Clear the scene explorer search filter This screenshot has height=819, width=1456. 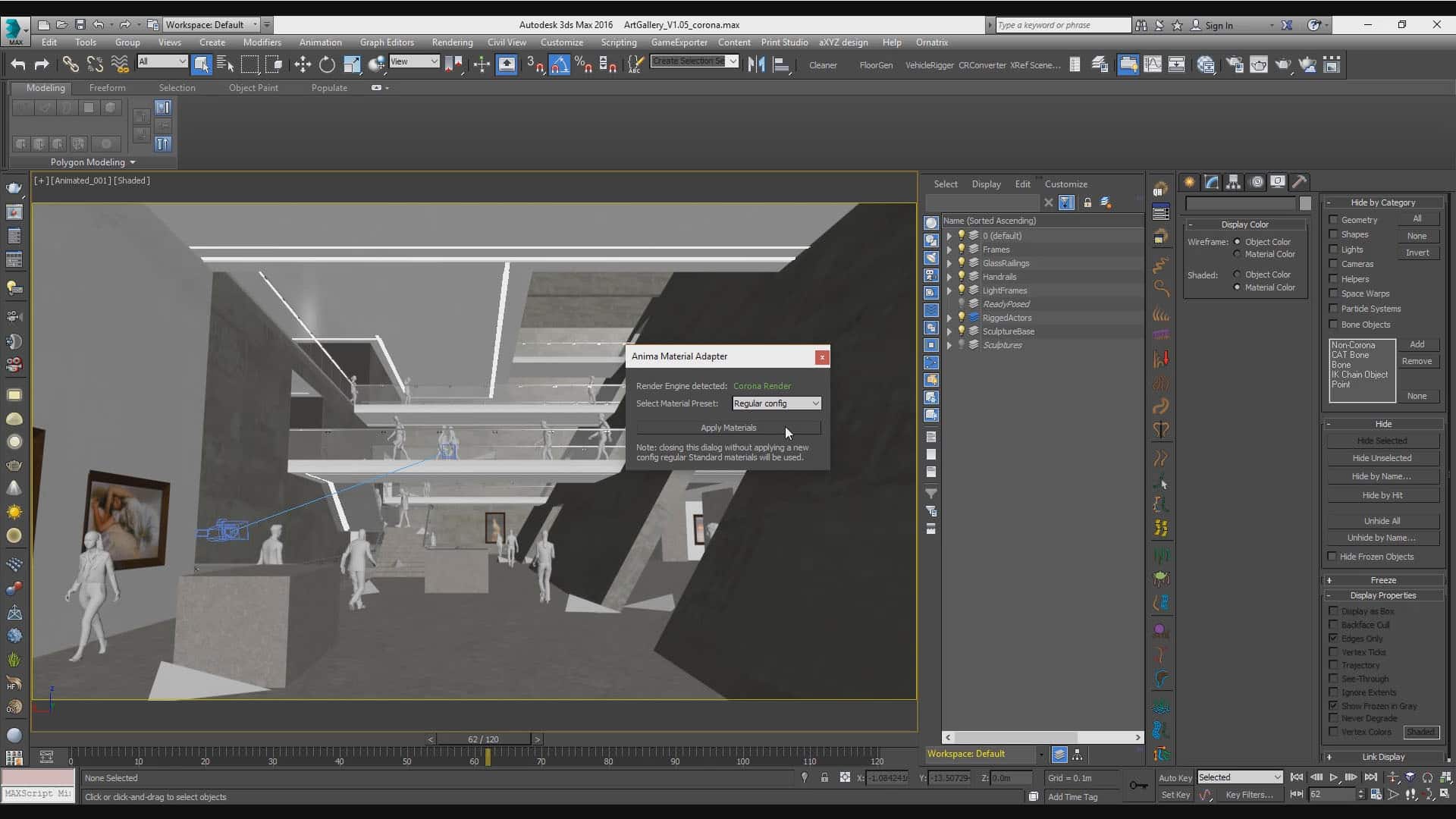pyautogui.click(x=1048, y=202)
